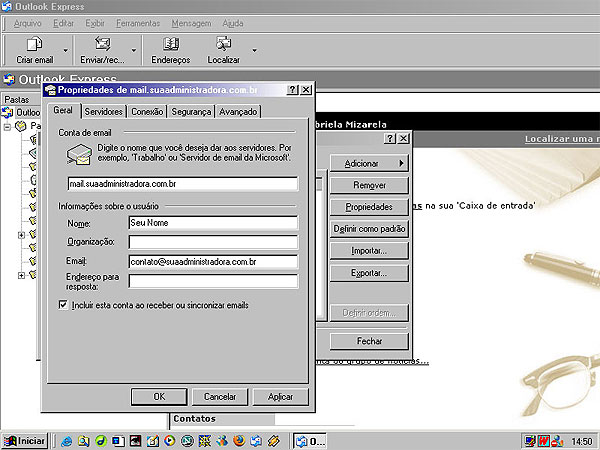Click the Aplicar button
Viewport: 600px width, 450px height.
280,396
